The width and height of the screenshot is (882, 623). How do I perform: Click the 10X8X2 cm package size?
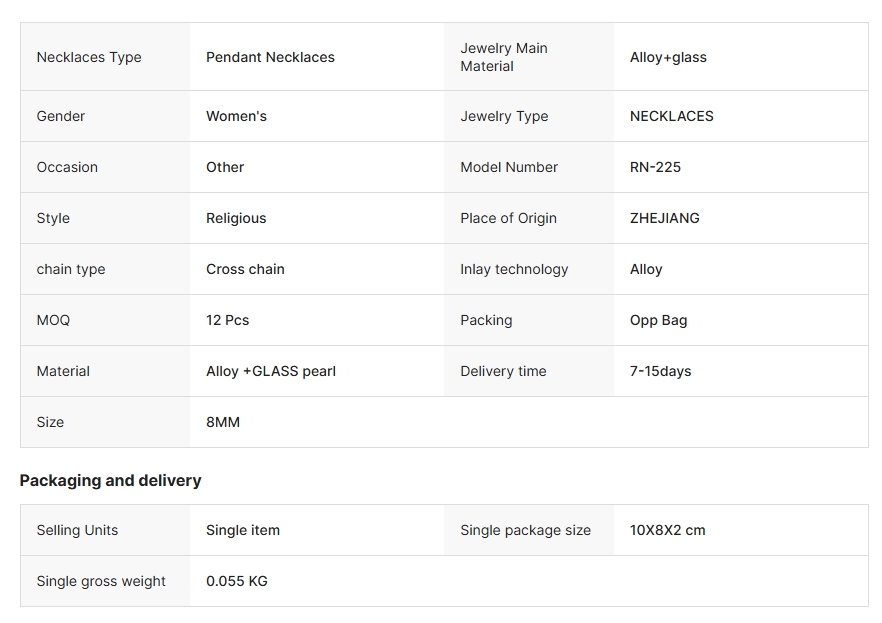click(x=667, y=530)
